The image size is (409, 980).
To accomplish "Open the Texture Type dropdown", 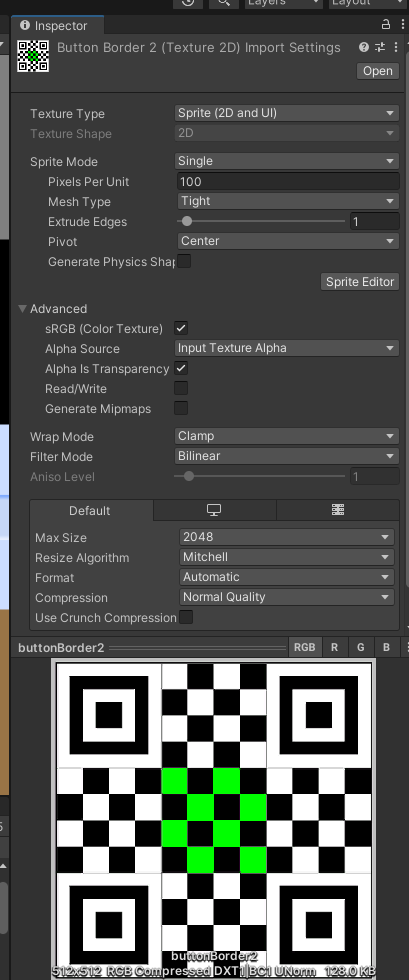I will pos(286,113).
